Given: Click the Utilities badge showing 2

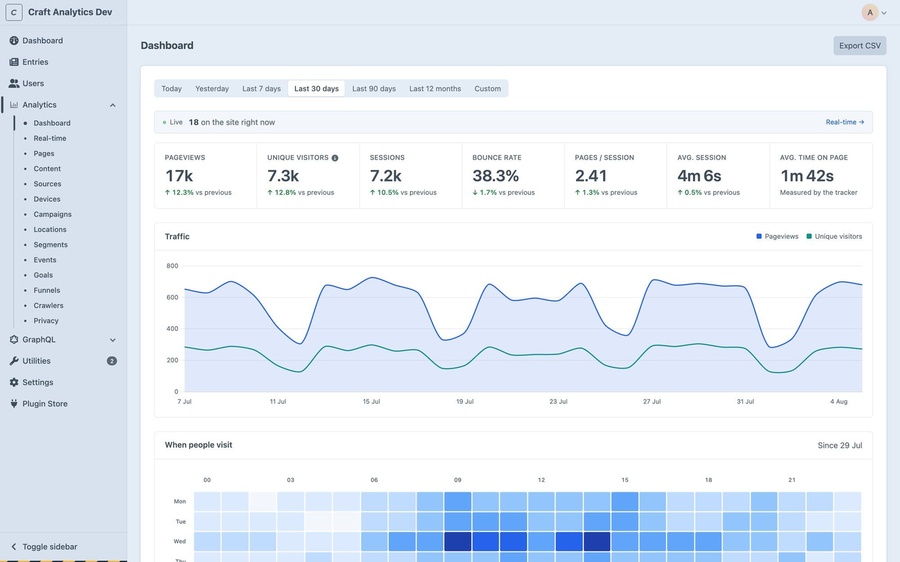Looking at the screenshot, I should tap(112, 361).
